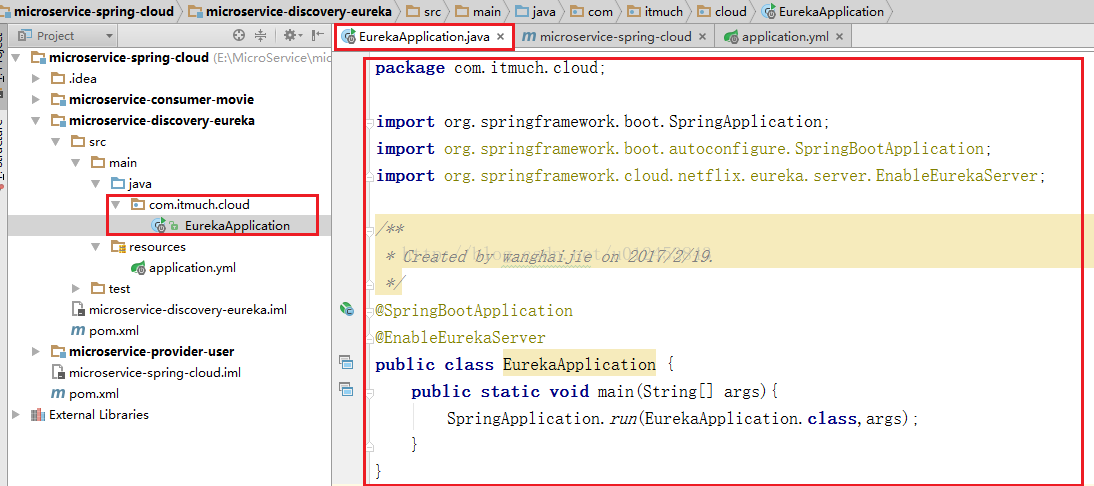
Task: Click microservice-spring-cloud in navigation breadcrumb
Action: 93,11
